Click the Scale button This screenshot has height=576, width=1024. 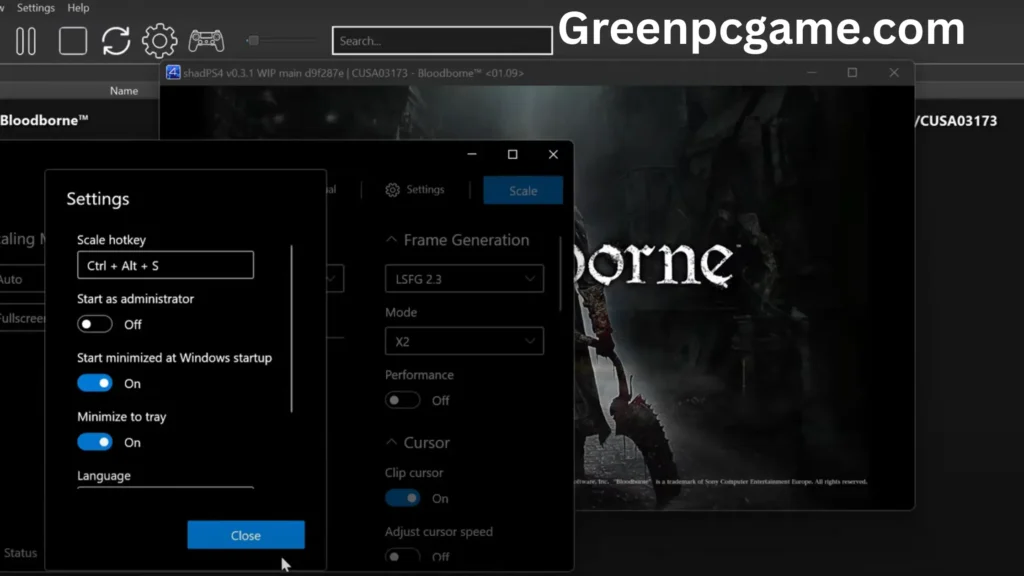(x=523, y=191)
